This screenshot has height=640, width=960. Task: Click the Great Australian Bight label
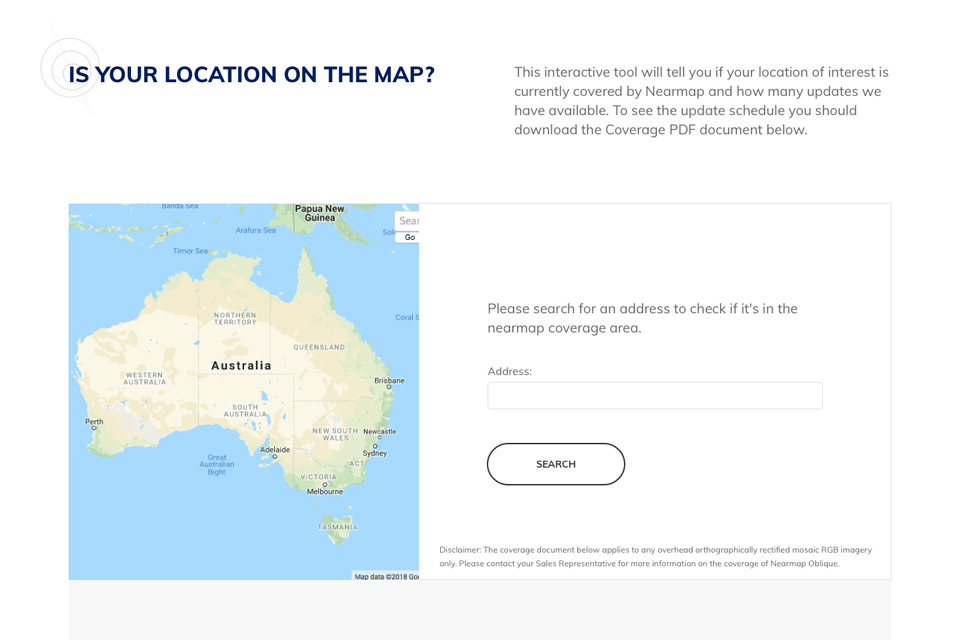[x=217, y=465]
